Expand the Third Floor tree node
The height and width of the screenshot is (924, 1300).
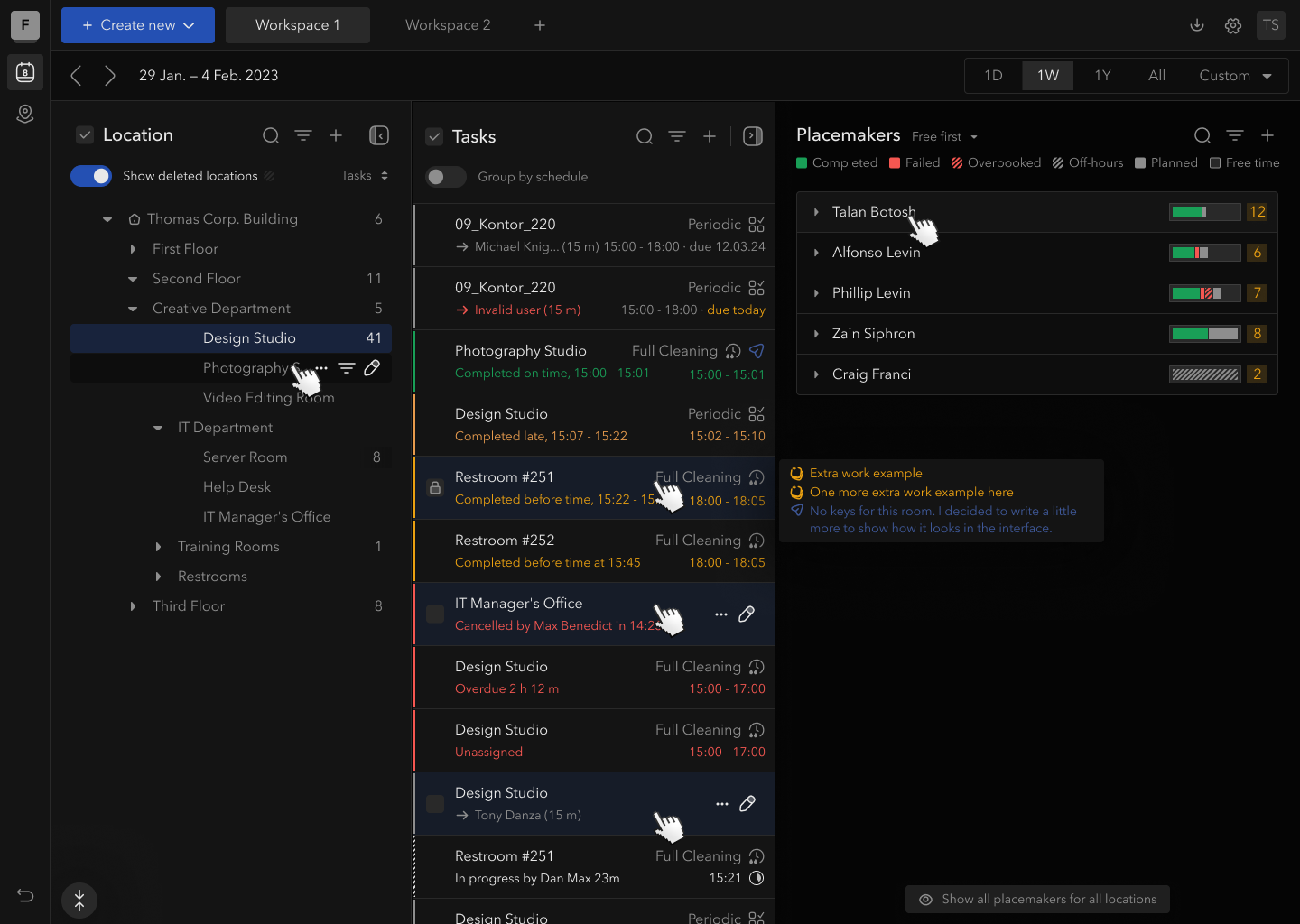(133, 606)
